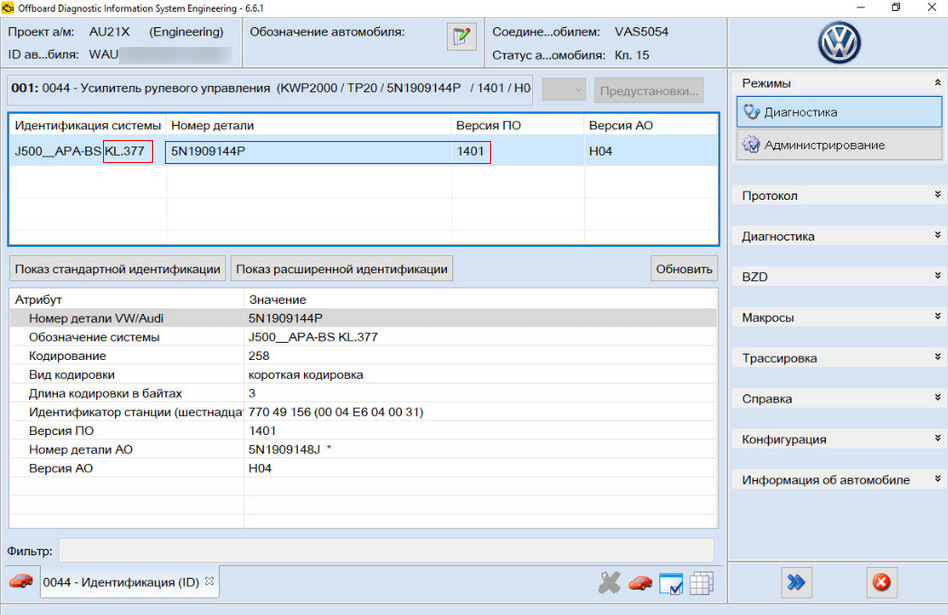The height and width of the screenshot is (615, 948).
Task: Select the Кодирование row
Action: (x=363, y=356)
